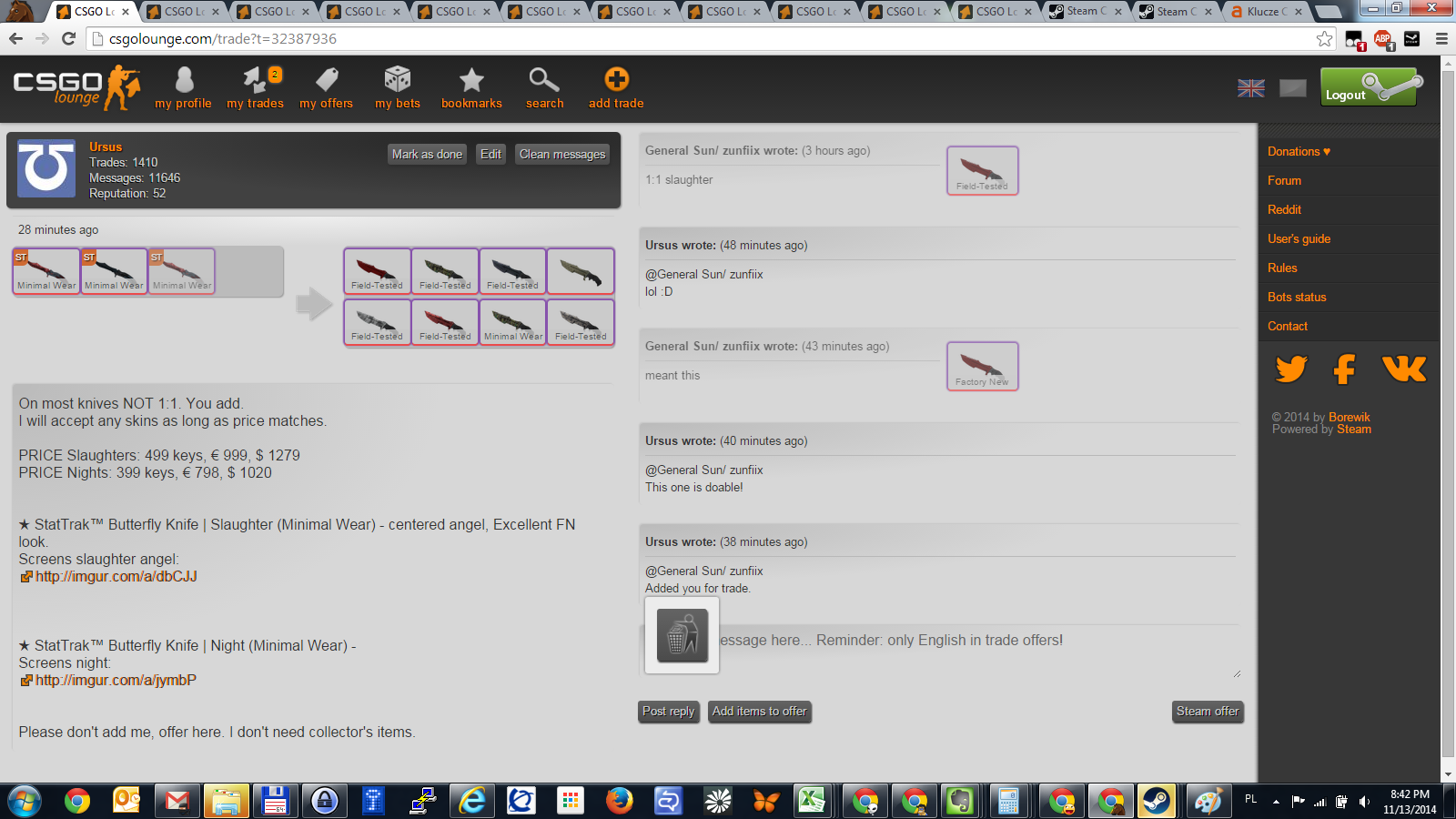Screen dimensions: 1456x819
Task: Switch to the Klucze browser tab
Action: click(x=1265, y=12)
